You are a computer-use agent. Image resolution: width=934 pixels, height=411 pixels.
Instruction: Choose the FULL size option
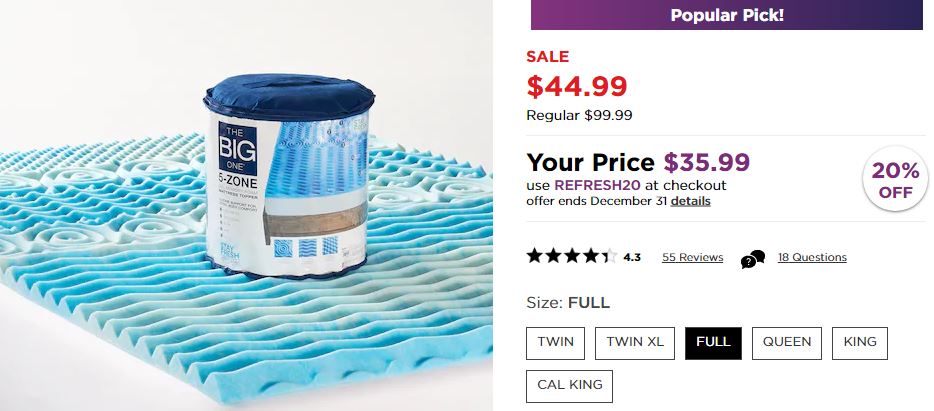pos(713,342)
